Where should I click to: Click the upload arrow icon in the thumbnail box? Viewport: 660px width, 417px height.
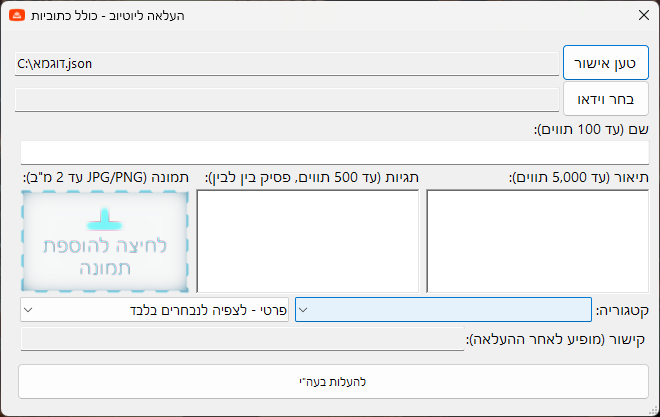(104, 217)
